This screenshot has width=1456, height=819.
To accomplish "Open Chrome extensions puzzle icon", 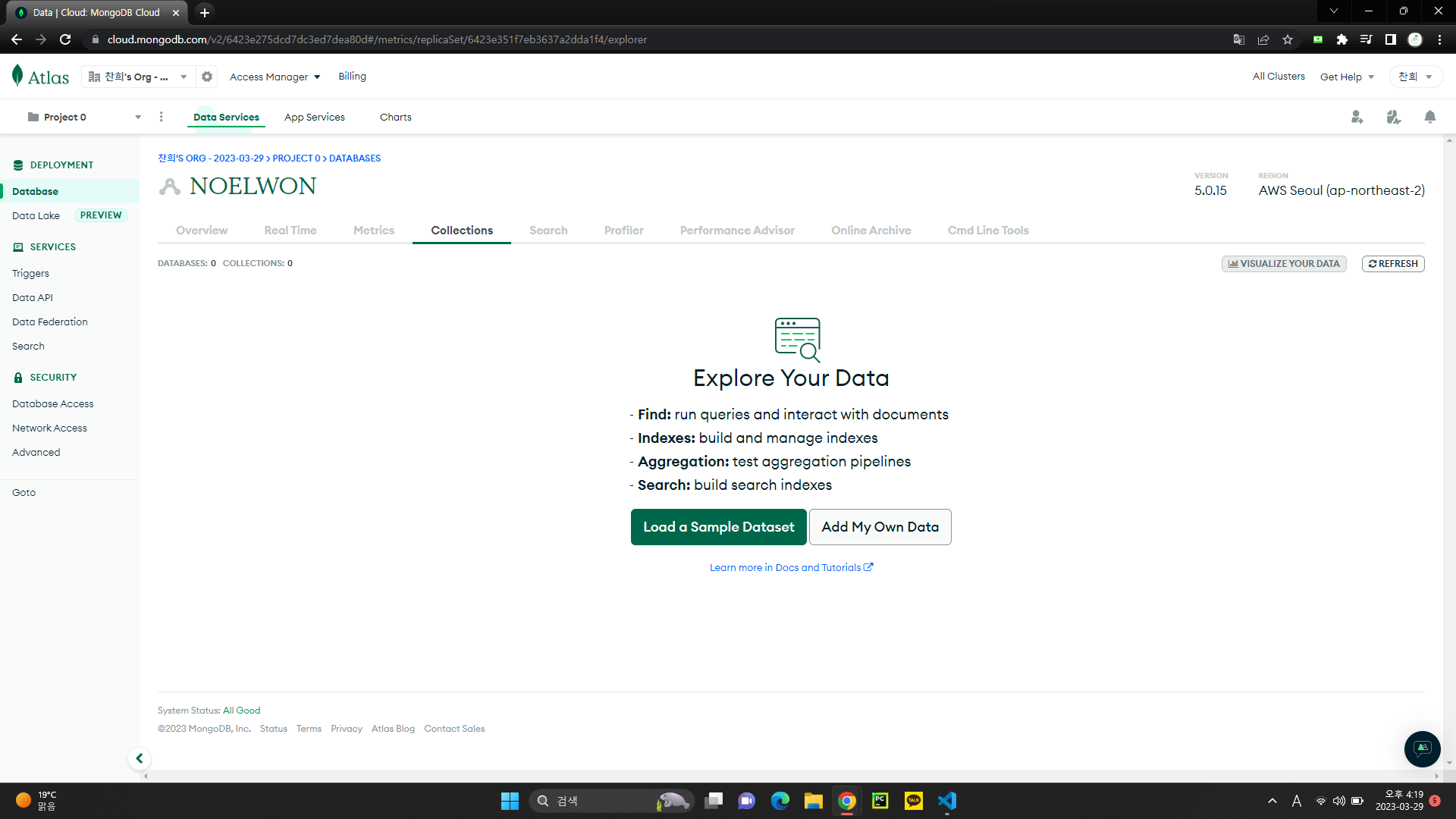I will coord(1342,39).
